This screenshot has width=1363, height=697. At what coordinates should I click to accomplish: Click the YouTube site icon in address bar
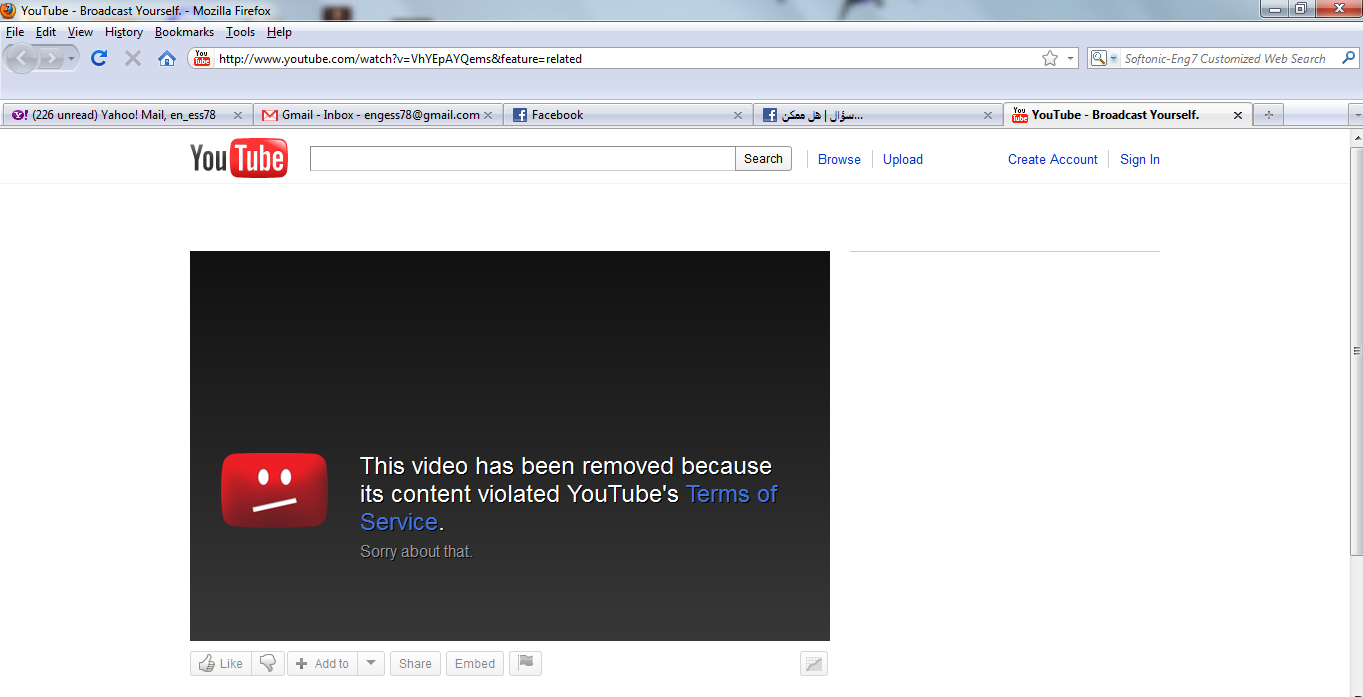point(202,58)
